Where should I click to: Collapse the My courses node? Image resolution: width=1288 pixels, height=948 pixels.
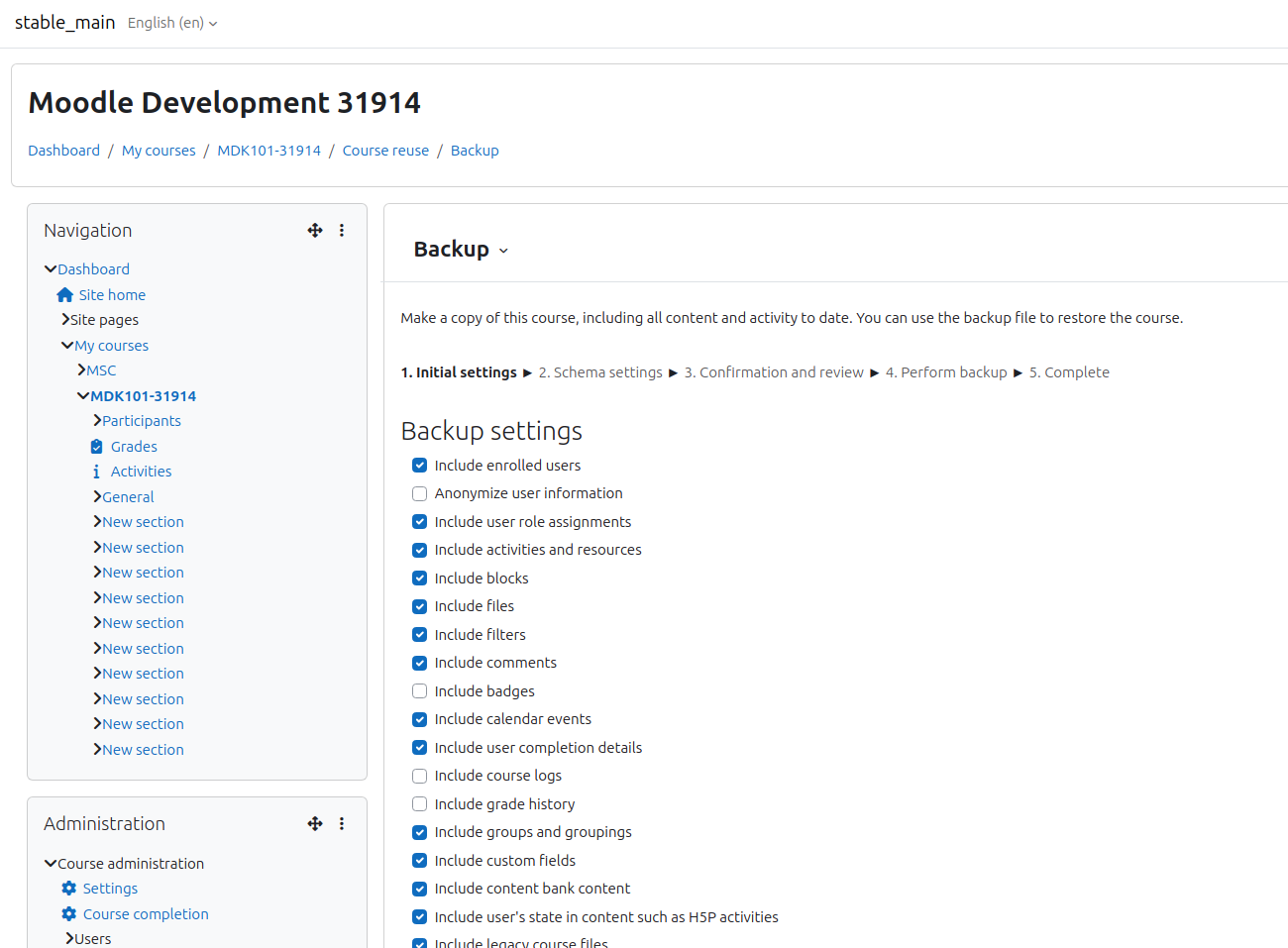point(67,346)
